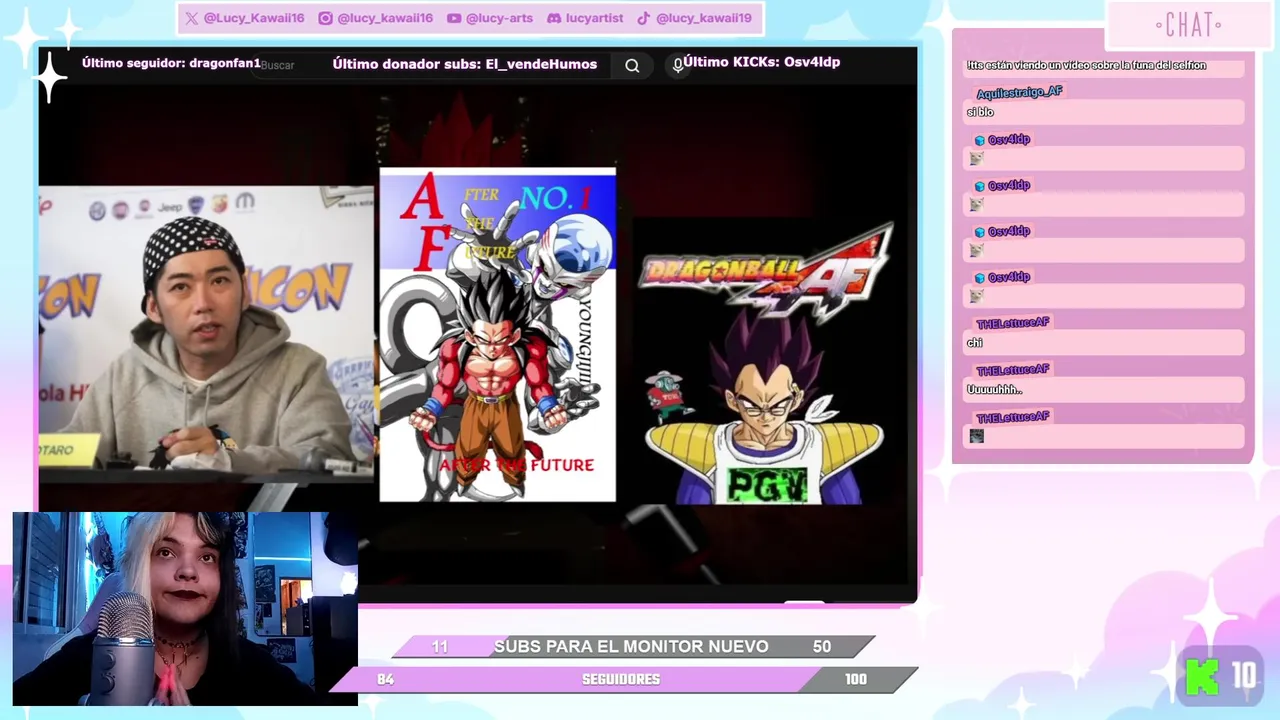Open the YouTube handle @lucy-arts
This screenshot has width=1280, height=720.
pos(499,18)
